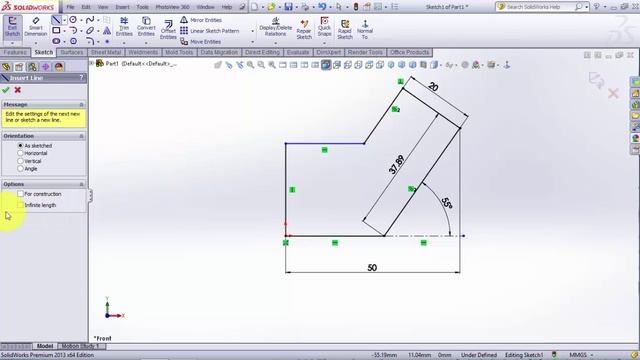Image resolution: width=640 pixels, height=360 pixels.
Task: Click the Convert Entities icon
Action: pyautogui.click(x=146, y=27)
